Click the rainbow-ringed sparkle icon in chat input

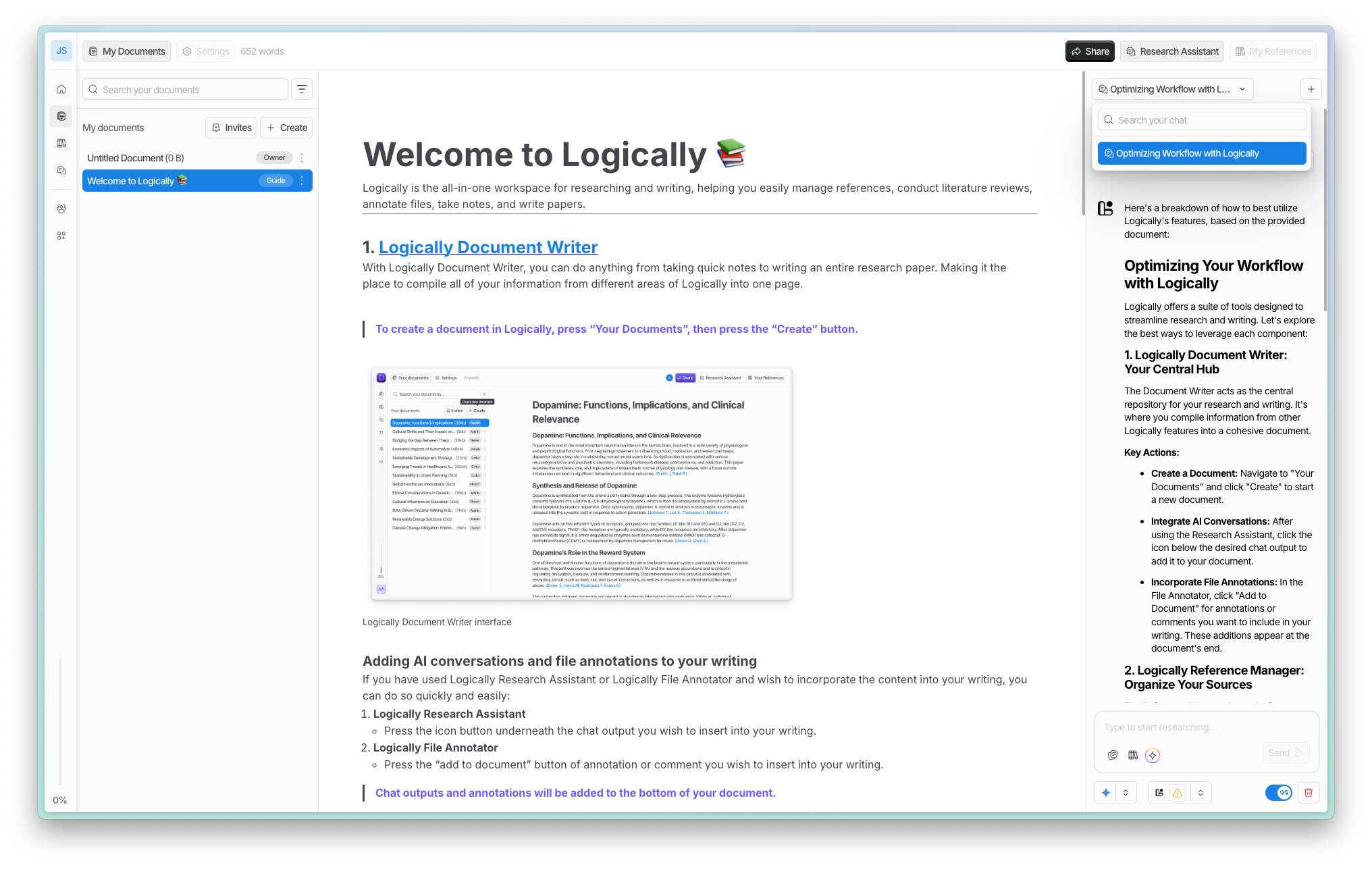(1153, 755)
